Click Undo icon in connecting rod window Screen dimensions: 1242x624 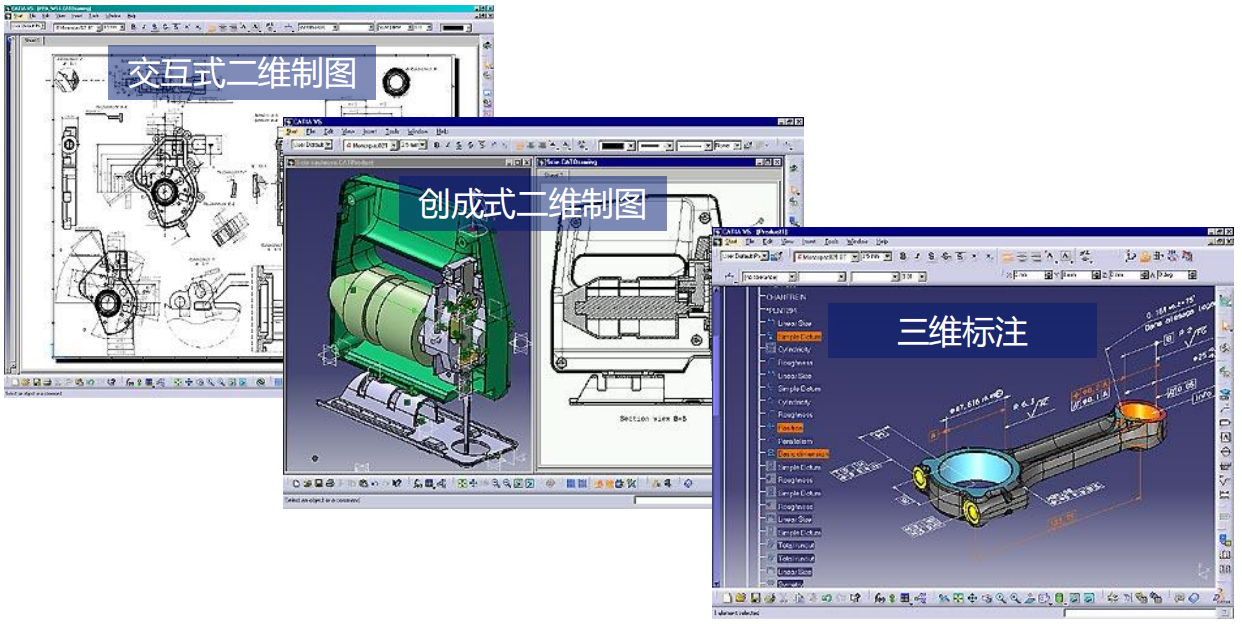pyautogui.click(x=826, y=599)
